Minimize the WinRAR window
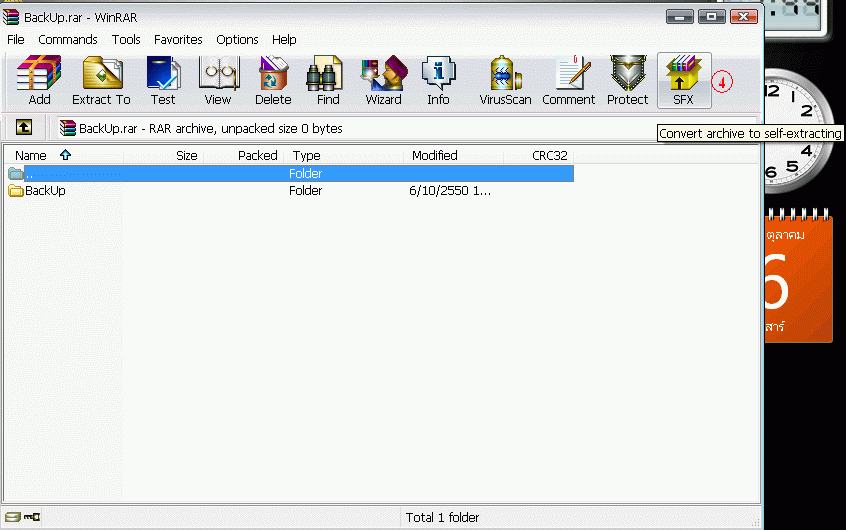Viewport: 846px width, 530px height. [x=679, y=17]
